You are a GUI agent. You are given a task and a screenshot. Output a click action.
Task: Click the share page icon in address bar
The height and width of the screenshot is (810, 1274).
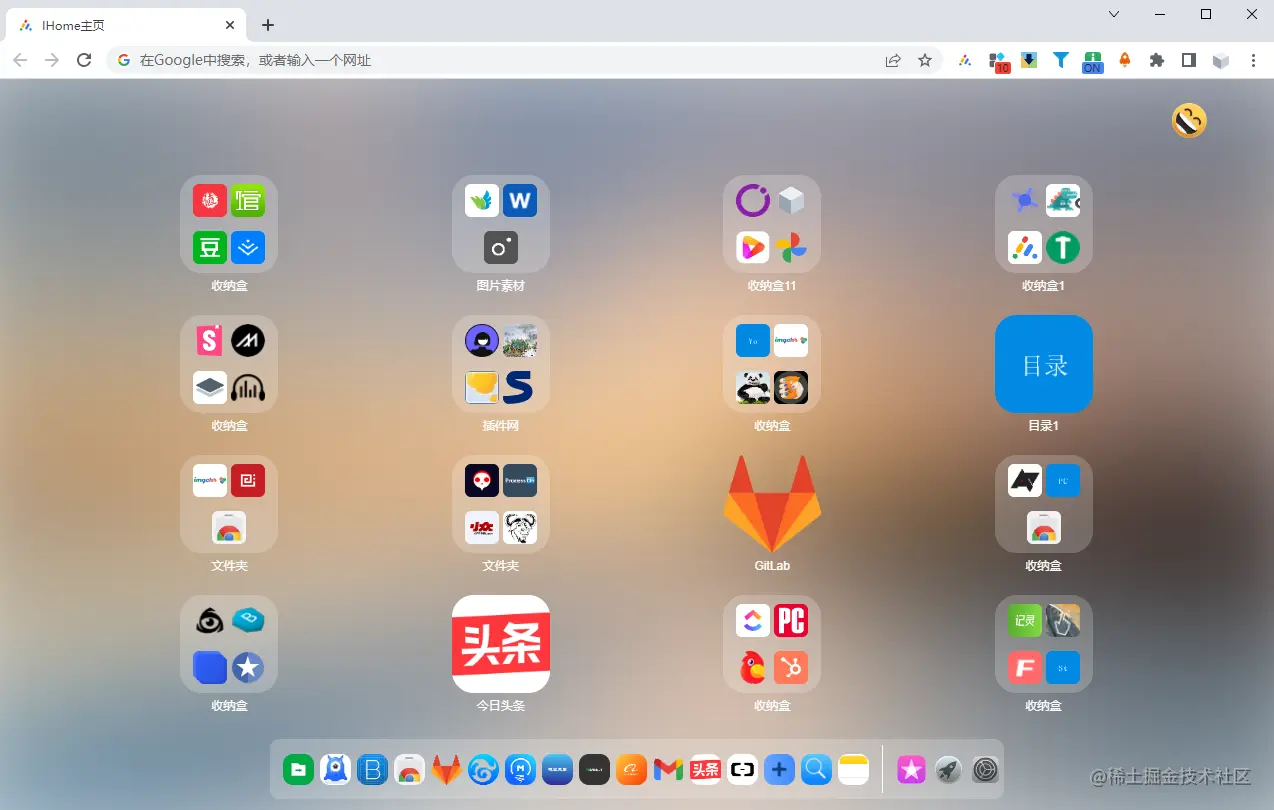(x=893, y=60)
